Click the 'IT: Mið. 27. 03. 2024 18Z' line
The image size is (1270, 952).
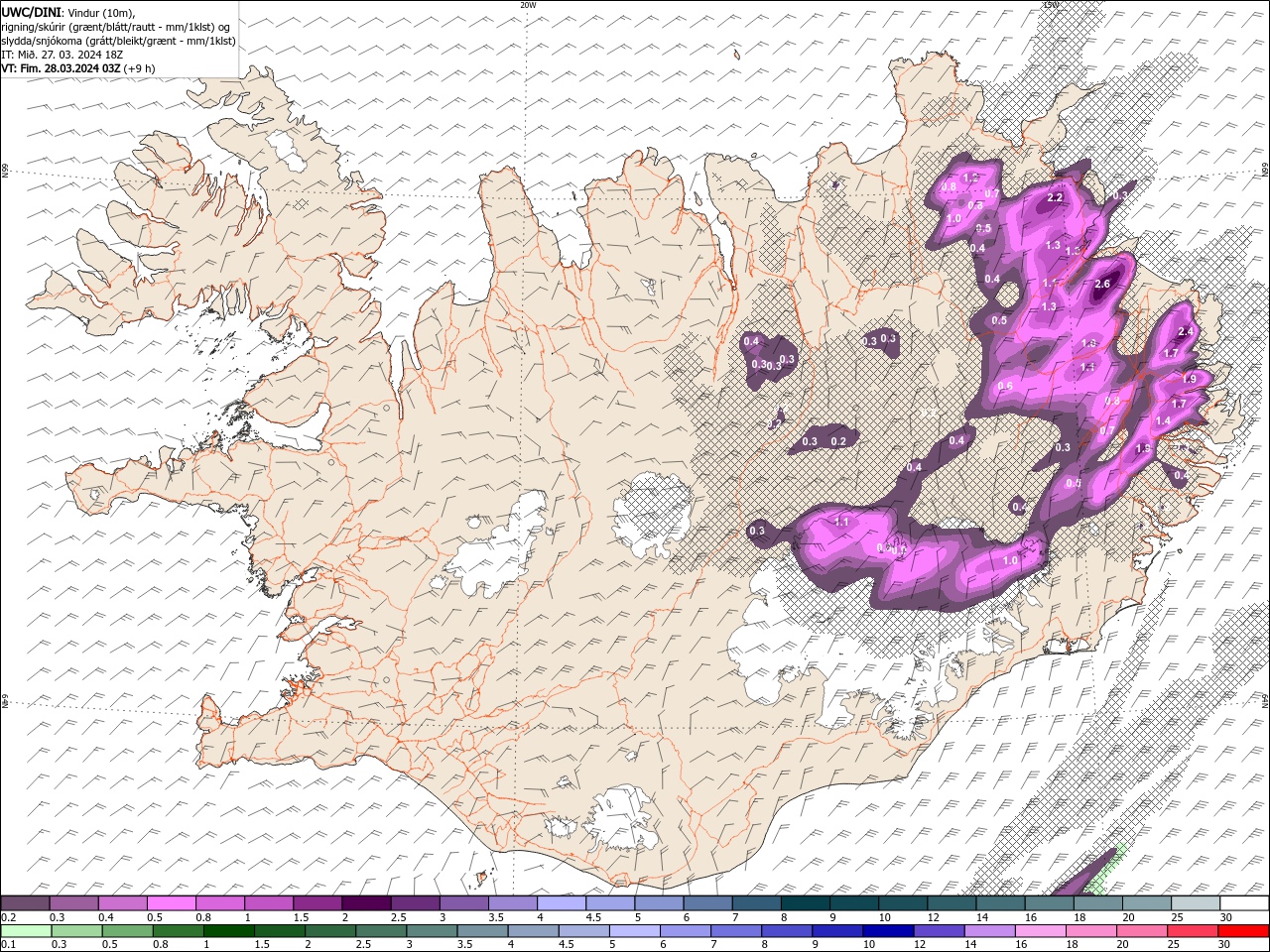tap(63, 55)
